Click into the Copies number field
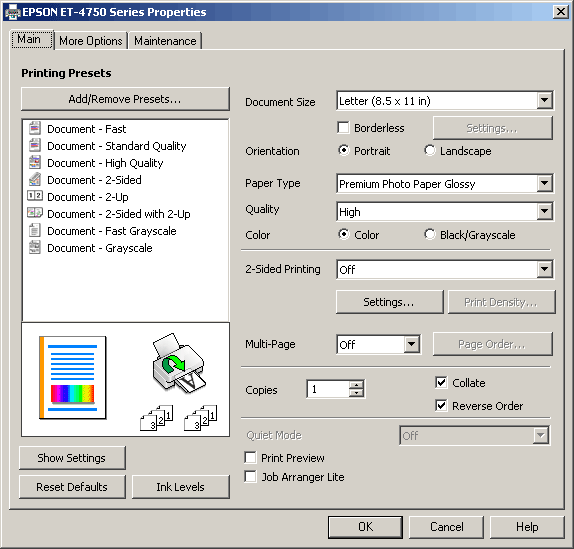This screenshot has width=574, height=549. [328, 389]
